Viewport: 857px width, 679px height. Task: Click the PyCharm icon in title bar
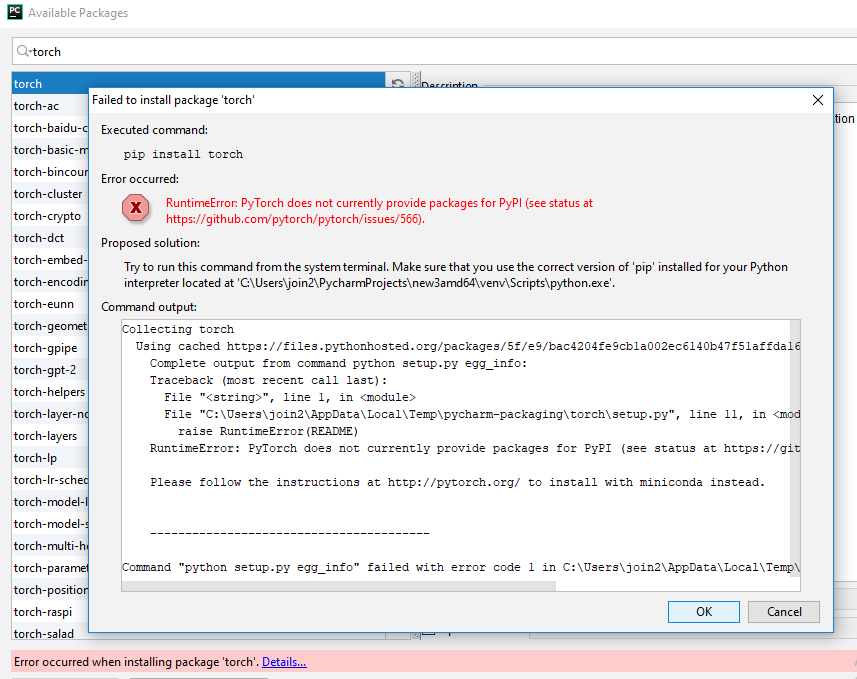point(15,11)
